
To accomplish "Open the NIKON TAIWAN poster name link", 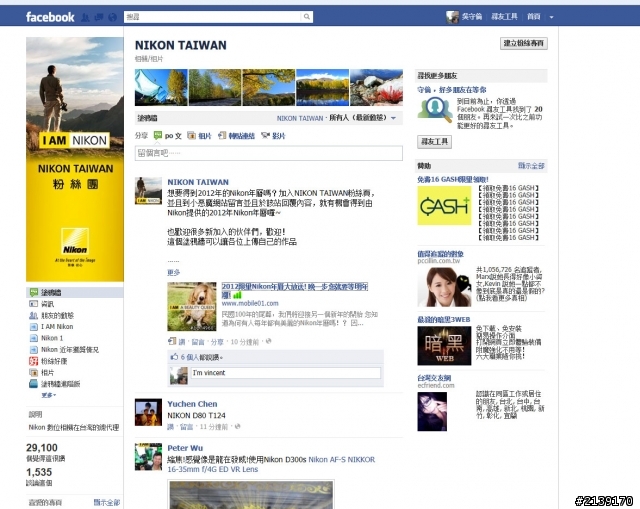I will [x=198, y=182].
